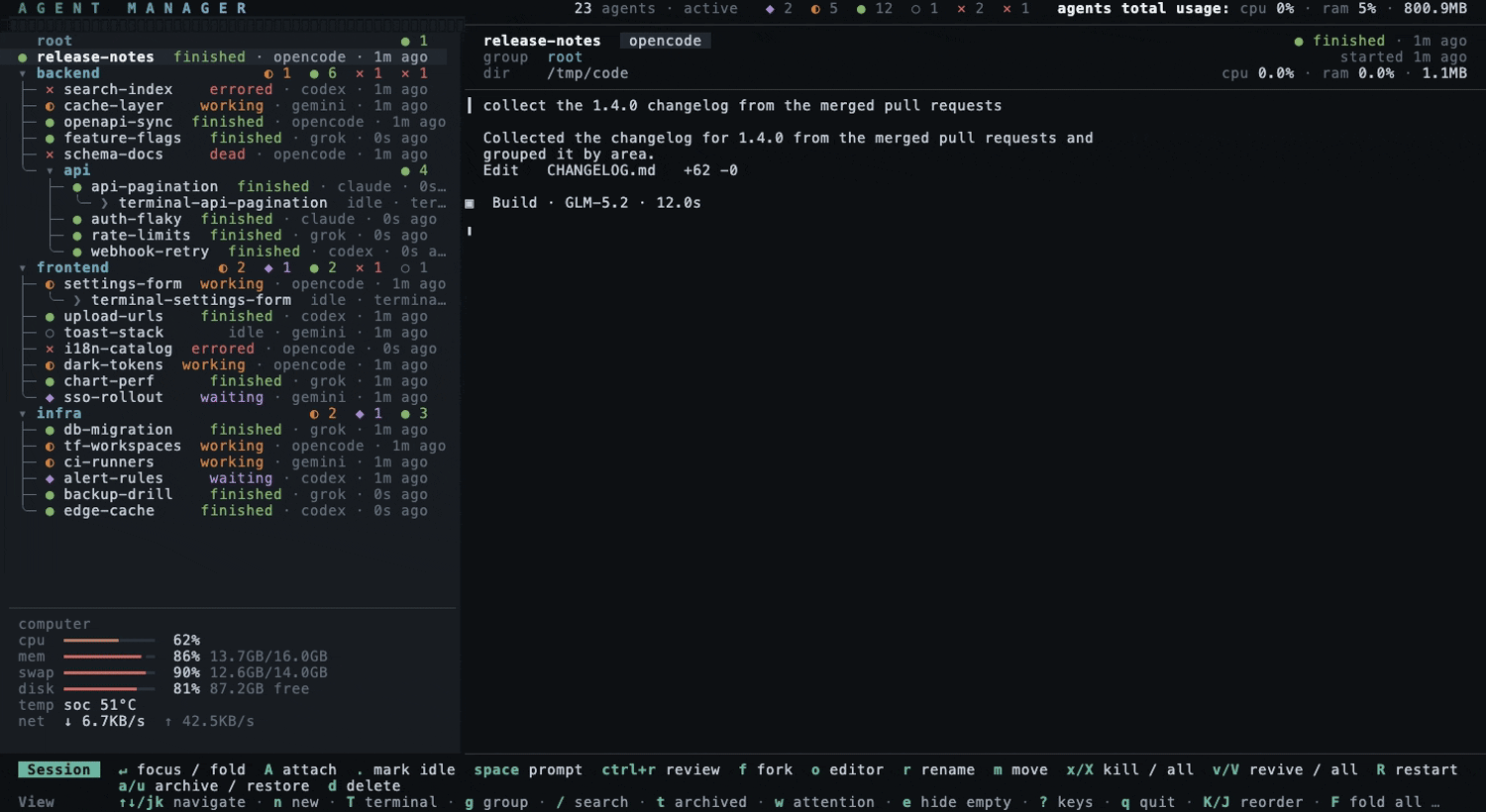Image resolution: width=1486 pixels, height=812 pixels.
Task: Click the working icon beside dark-tokens
Action: (50, 365)
